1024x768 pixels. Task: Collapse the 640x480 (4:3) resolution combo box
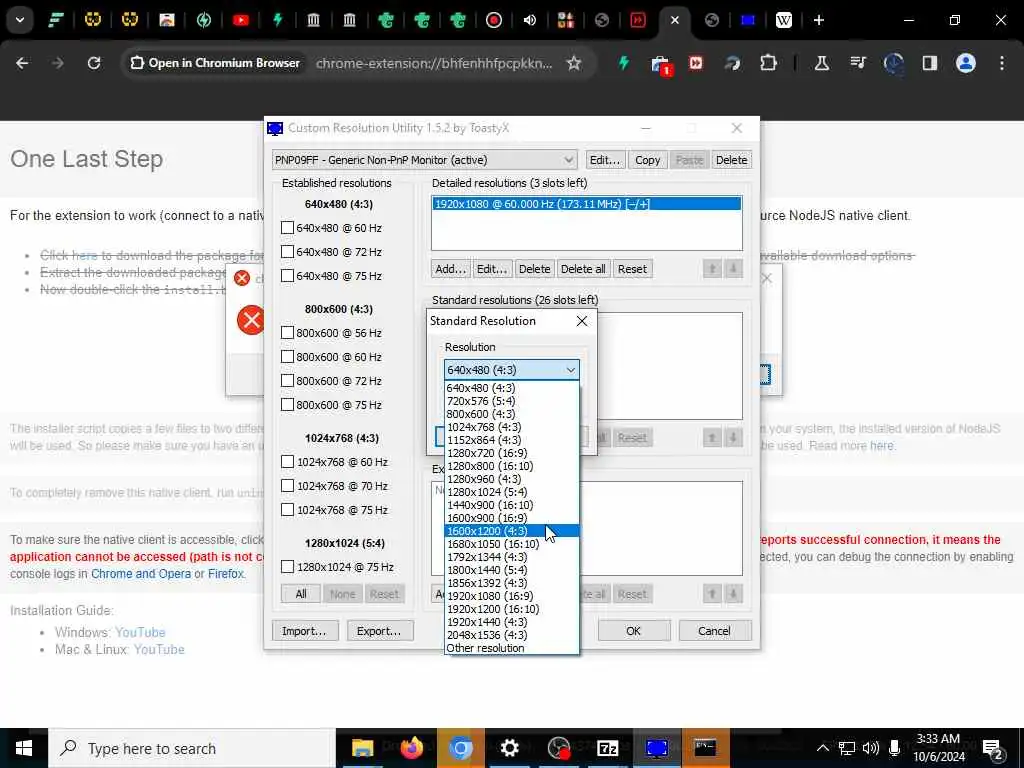coord(511,370)
